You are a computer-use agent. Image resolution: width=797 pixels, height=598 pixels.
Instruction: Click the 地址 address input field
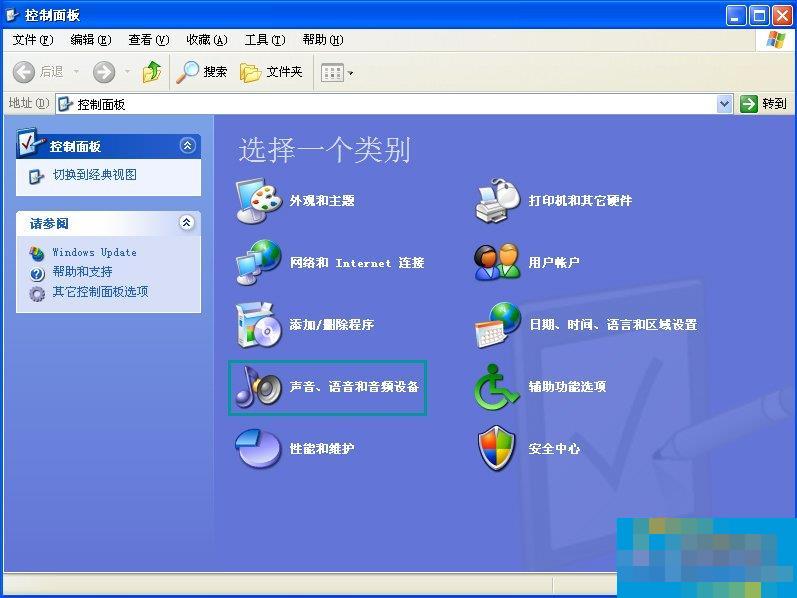point(390,104)
